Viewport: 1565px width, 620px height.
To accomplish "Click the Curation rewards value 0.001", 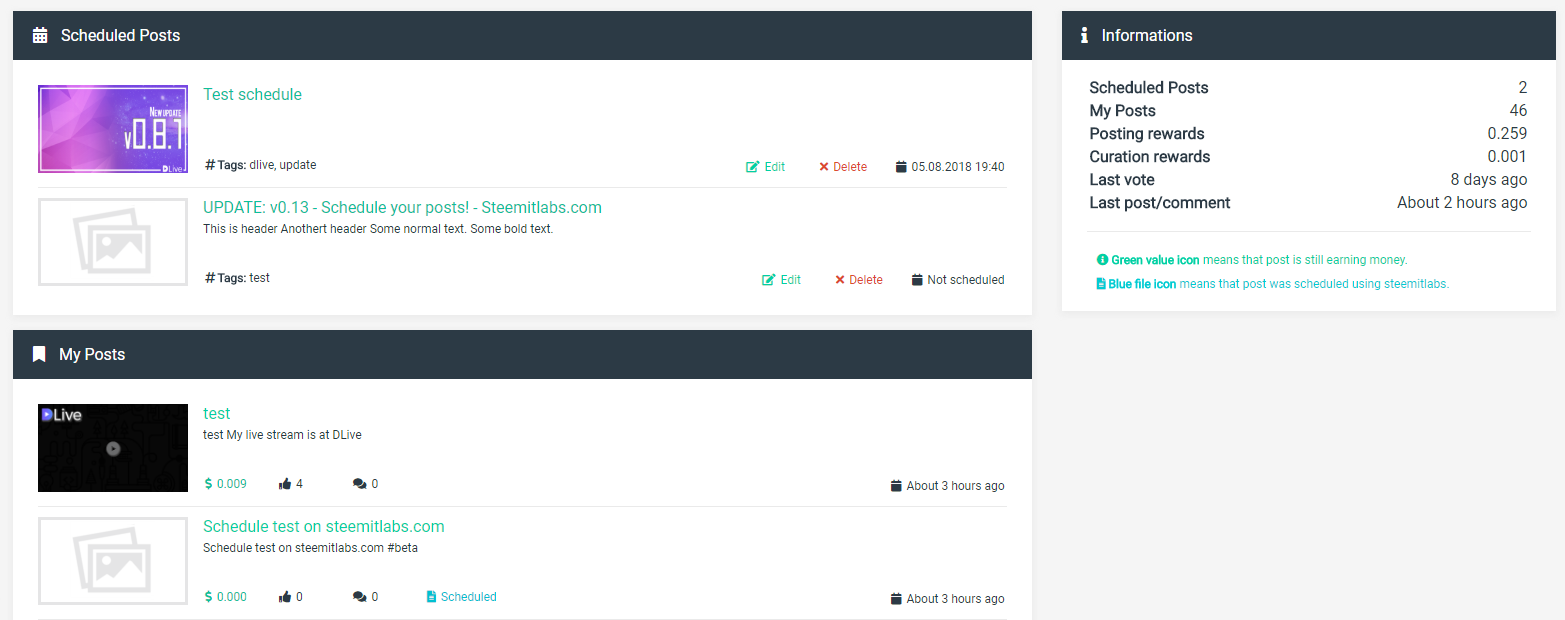I will 1507,157.
